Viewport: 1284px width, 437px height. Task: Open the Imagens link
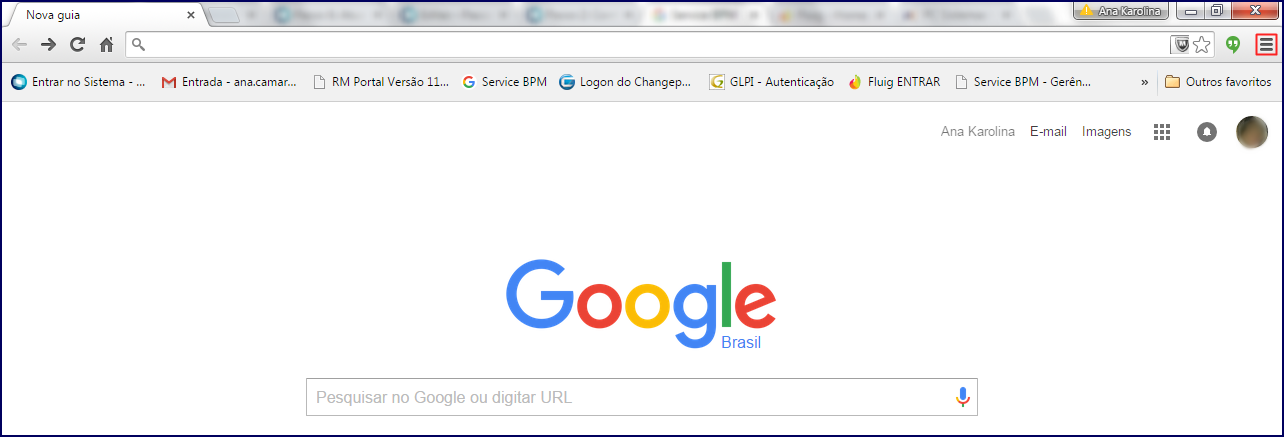pos(1107,131)
